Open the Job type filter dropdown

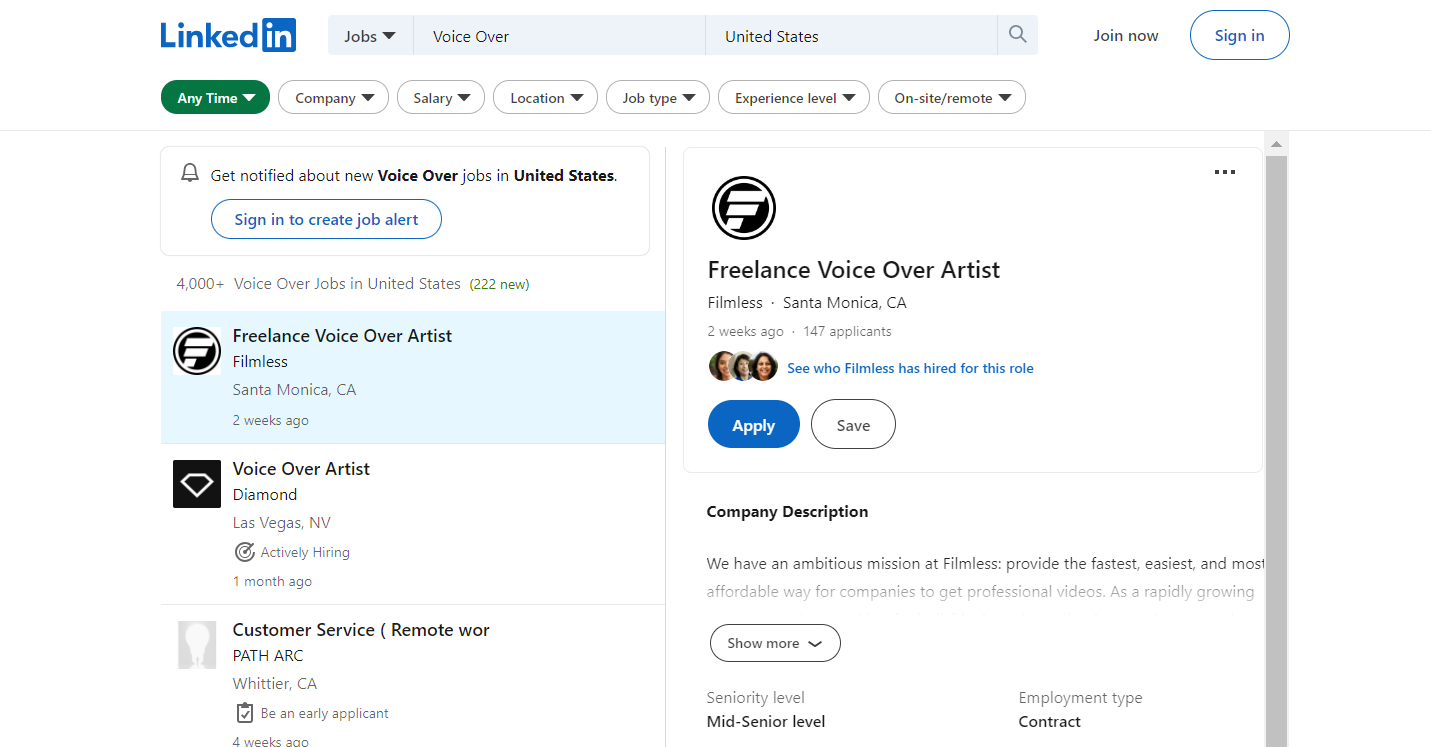tap(658, 97)
